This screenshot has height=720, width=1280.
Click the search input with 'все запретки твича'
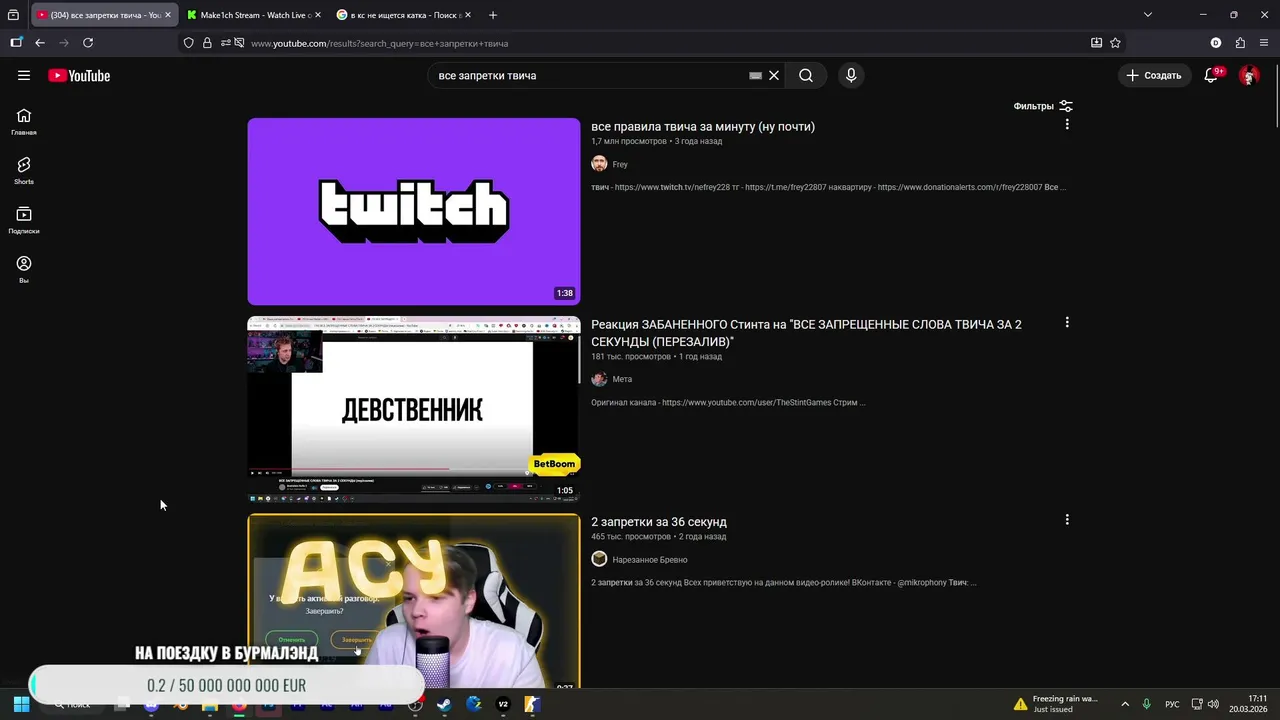pos(590,76)
